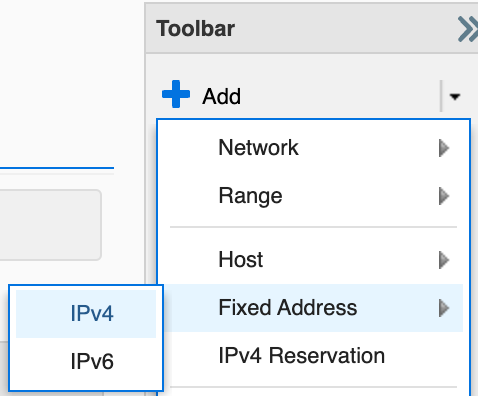Choose the highlighted Fixed Address entry
Viewport: 478px width, 396px height.
point(313,308)
